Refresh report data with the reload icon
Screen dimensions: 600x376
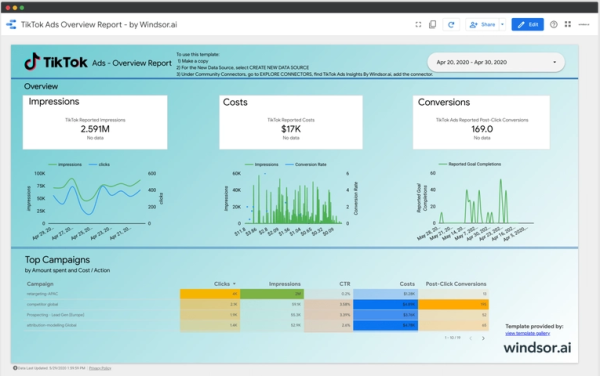click(451, 24)
